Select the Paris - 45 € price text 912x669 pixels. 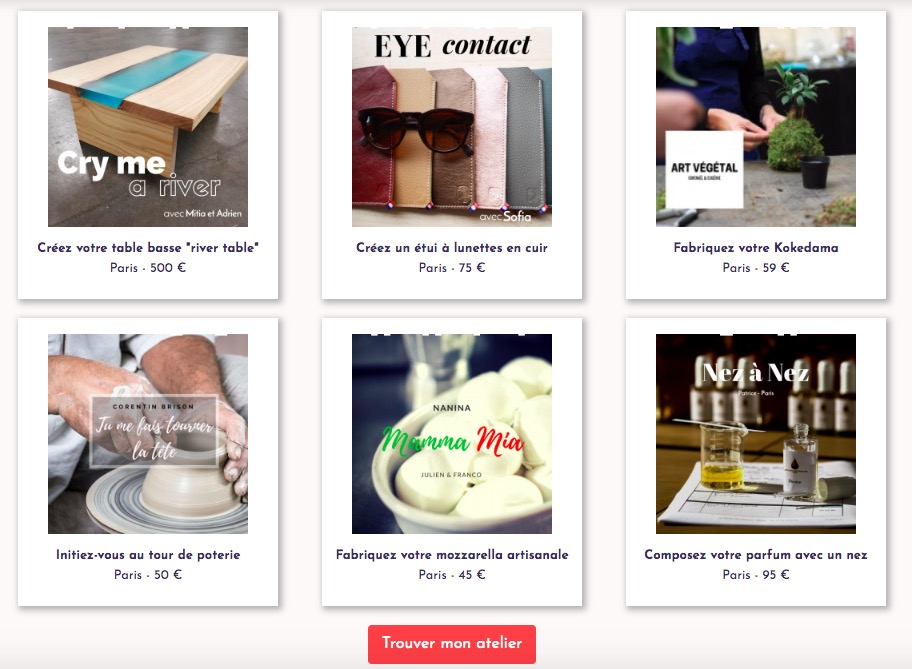pos(452,575)
